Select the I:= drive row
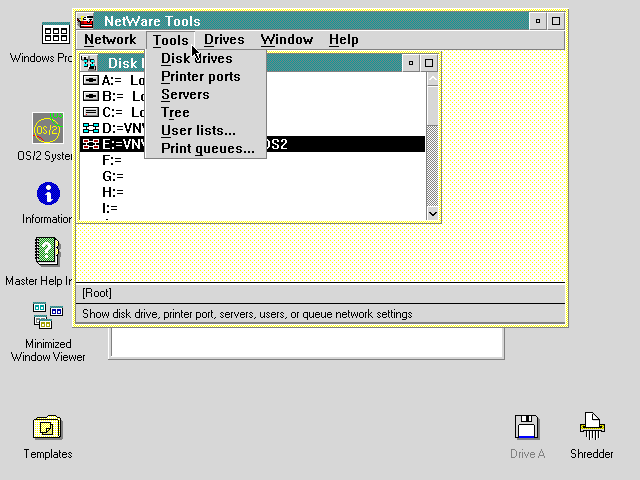Image resolution: width=640 pixels, height=480 pixels. 252,208
